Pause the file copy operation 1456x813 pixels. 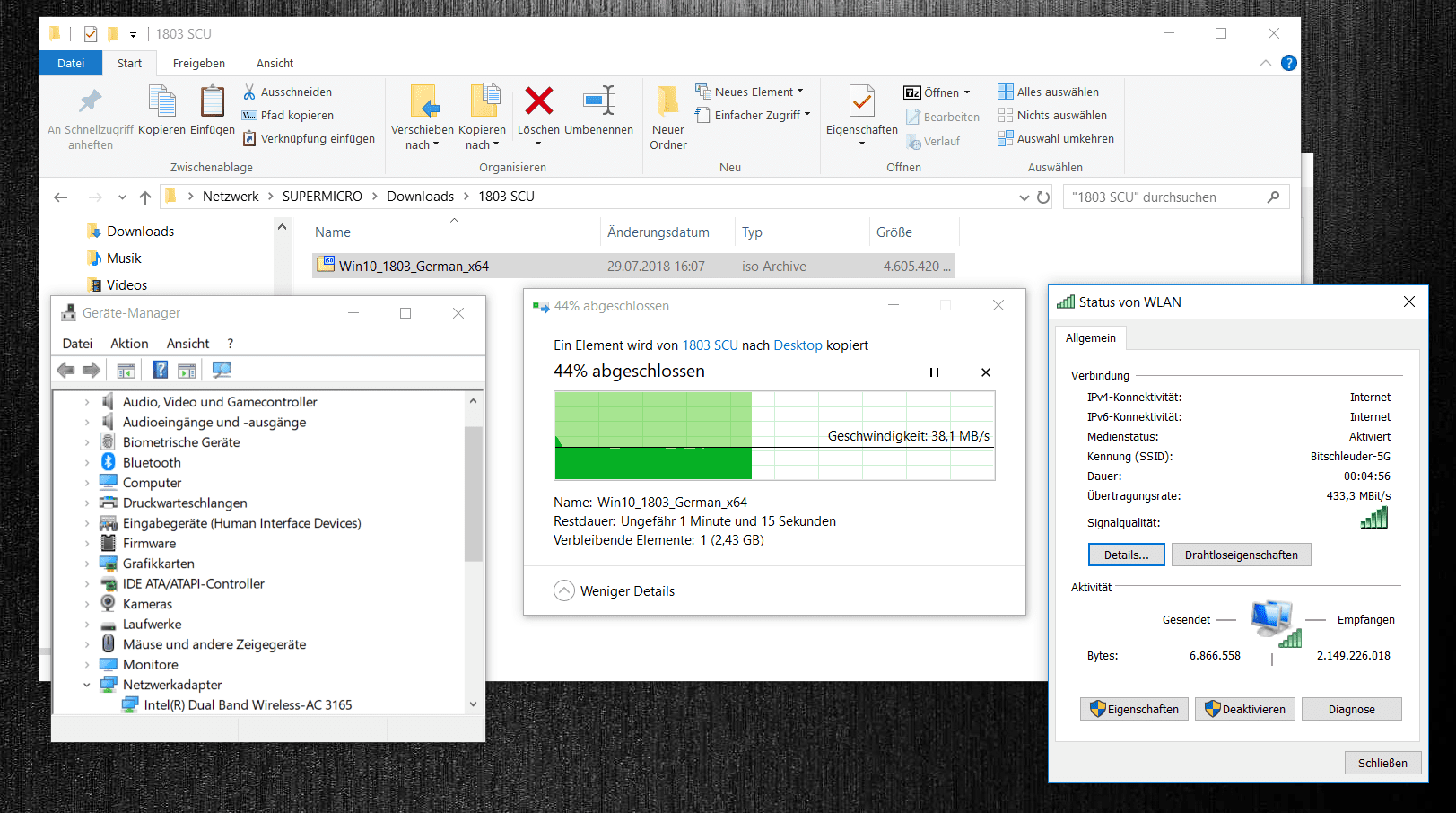[x=934, y=372]
